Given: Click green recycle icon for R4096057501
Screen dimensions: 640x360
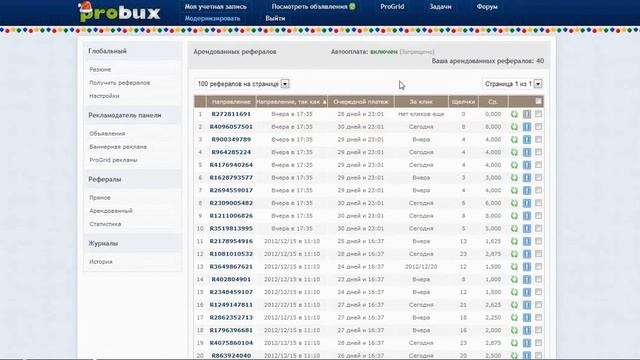Looking at the screenshot, I should tap(514, 127).
